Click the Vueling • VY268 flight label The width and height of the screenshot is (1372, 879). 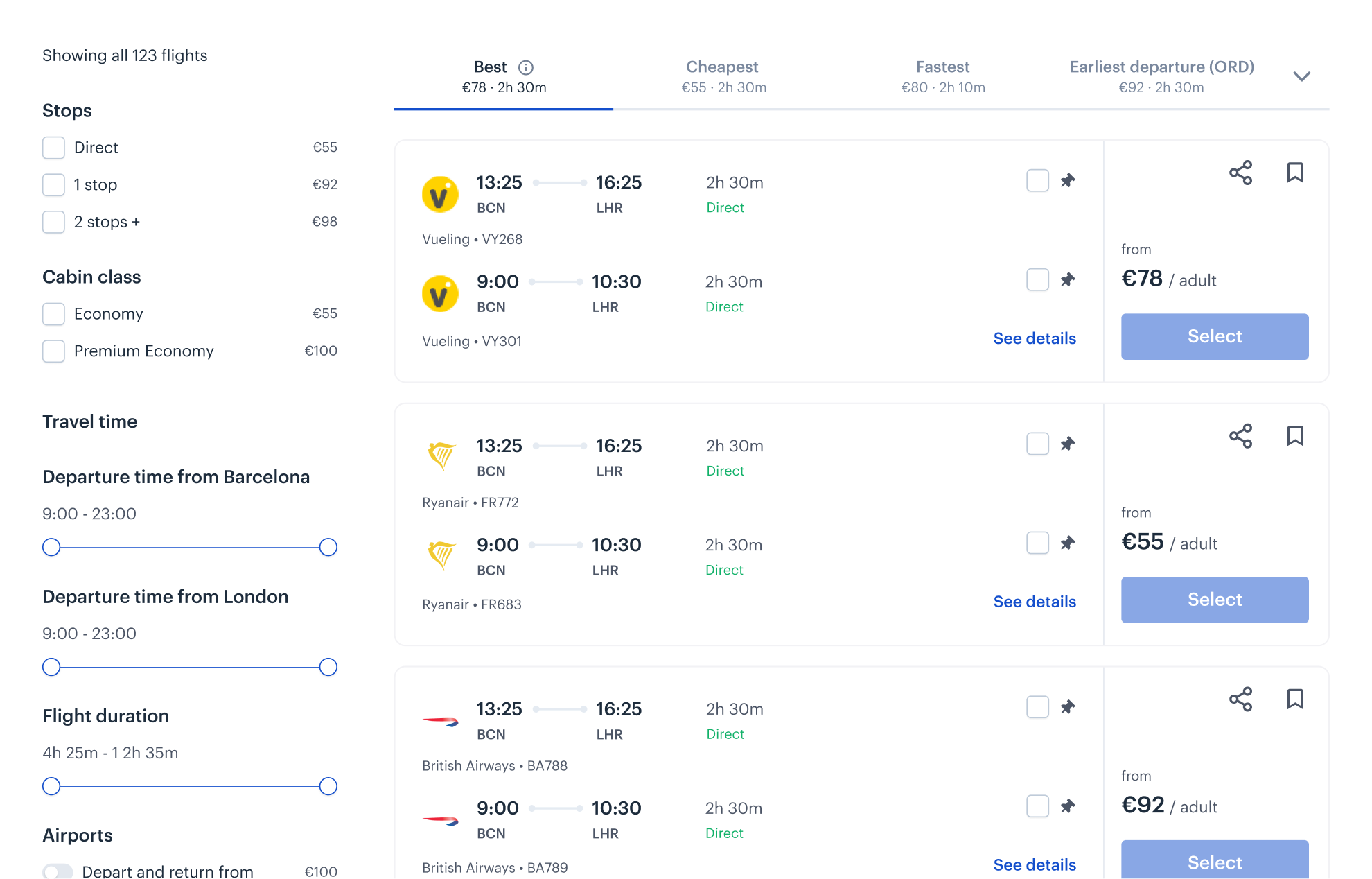pos(473,239)
